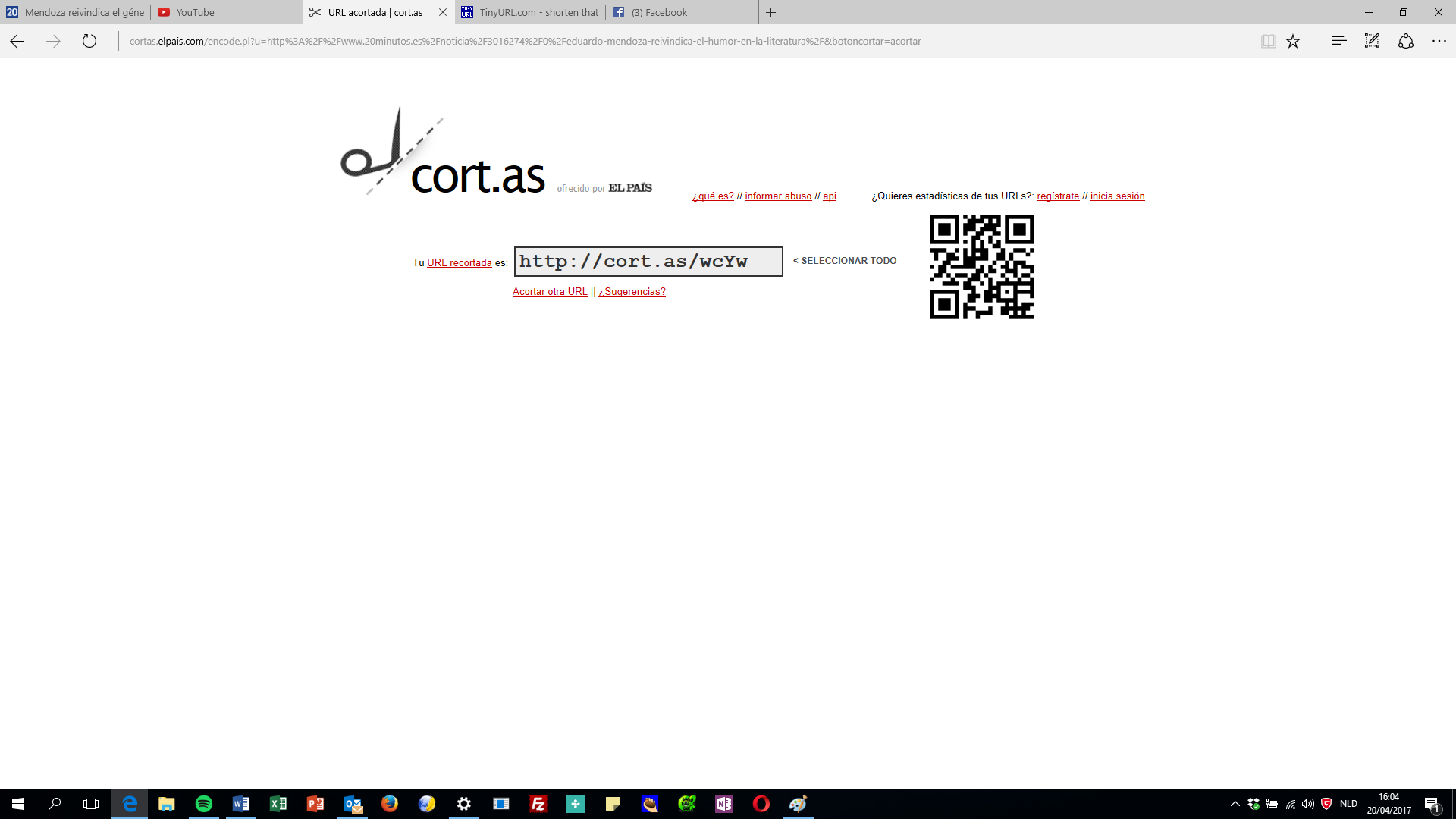1456x819 pixels.
Task: Open the reading view book icon
Action: click(x=1268, y=41)
